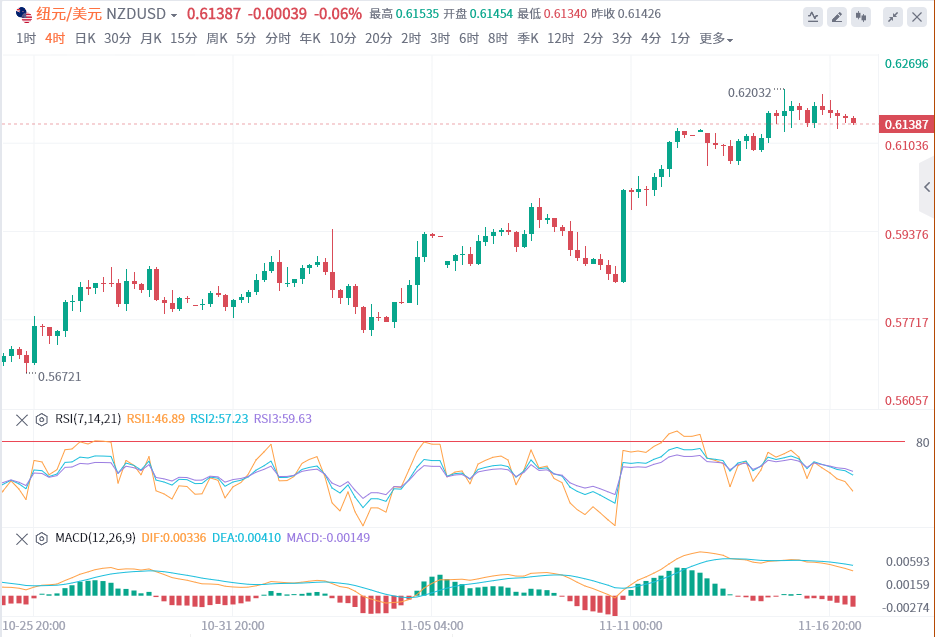Switch to 月K monthly chart
The image size is (935, 637).
tap(151, 39)
